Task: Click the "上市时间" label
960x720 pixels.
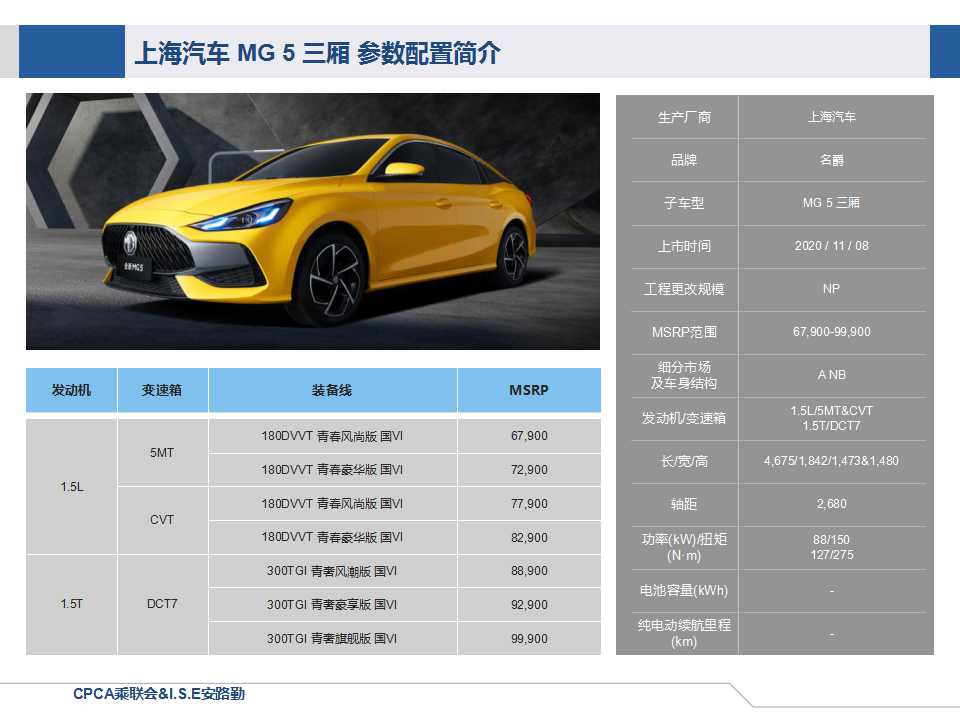Action: (684, 246)
